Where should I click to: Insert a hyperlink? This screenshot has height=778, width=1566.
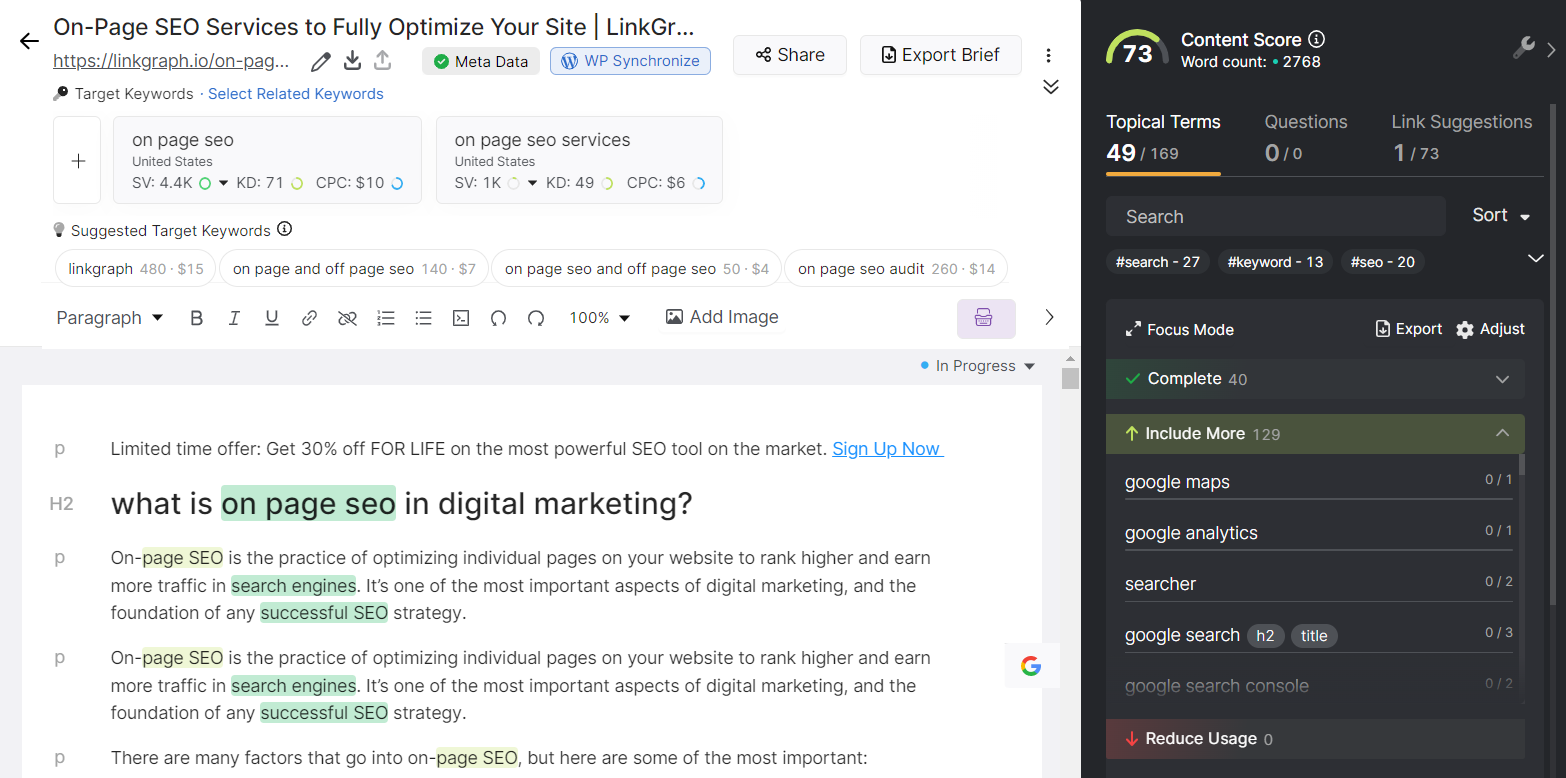coord(310,318)
